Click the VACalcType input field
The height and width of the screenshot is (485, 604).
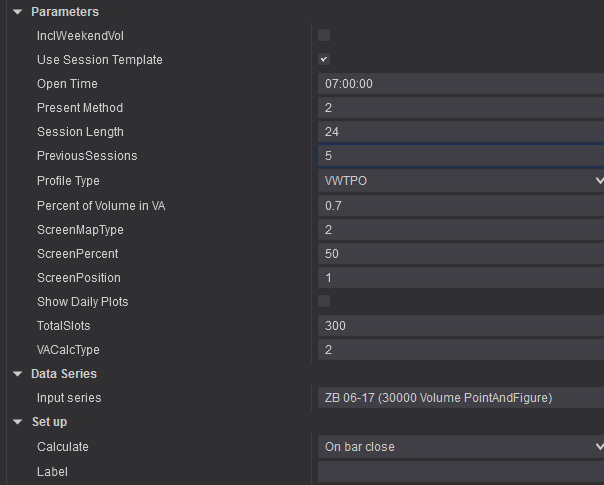click(461, 350)
